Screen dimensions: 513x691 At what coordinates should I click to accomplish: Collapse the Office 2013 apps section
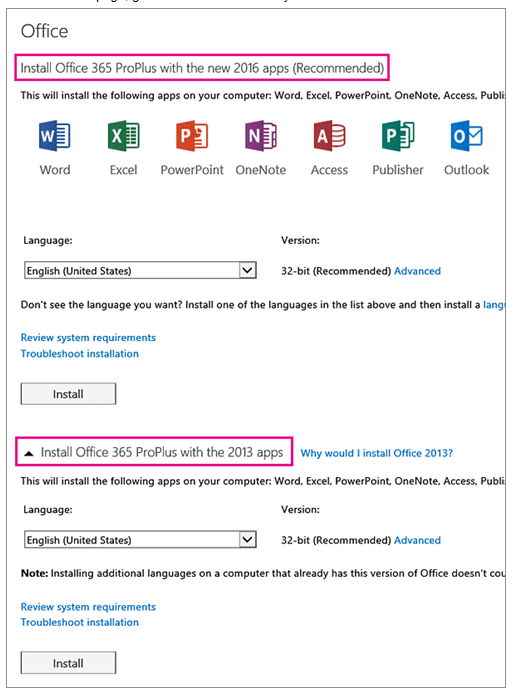click(x=29, y=453)
